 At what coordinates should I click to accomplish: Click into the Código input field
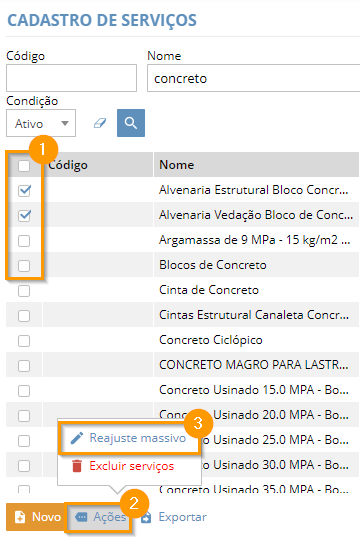tap(71, 78)
